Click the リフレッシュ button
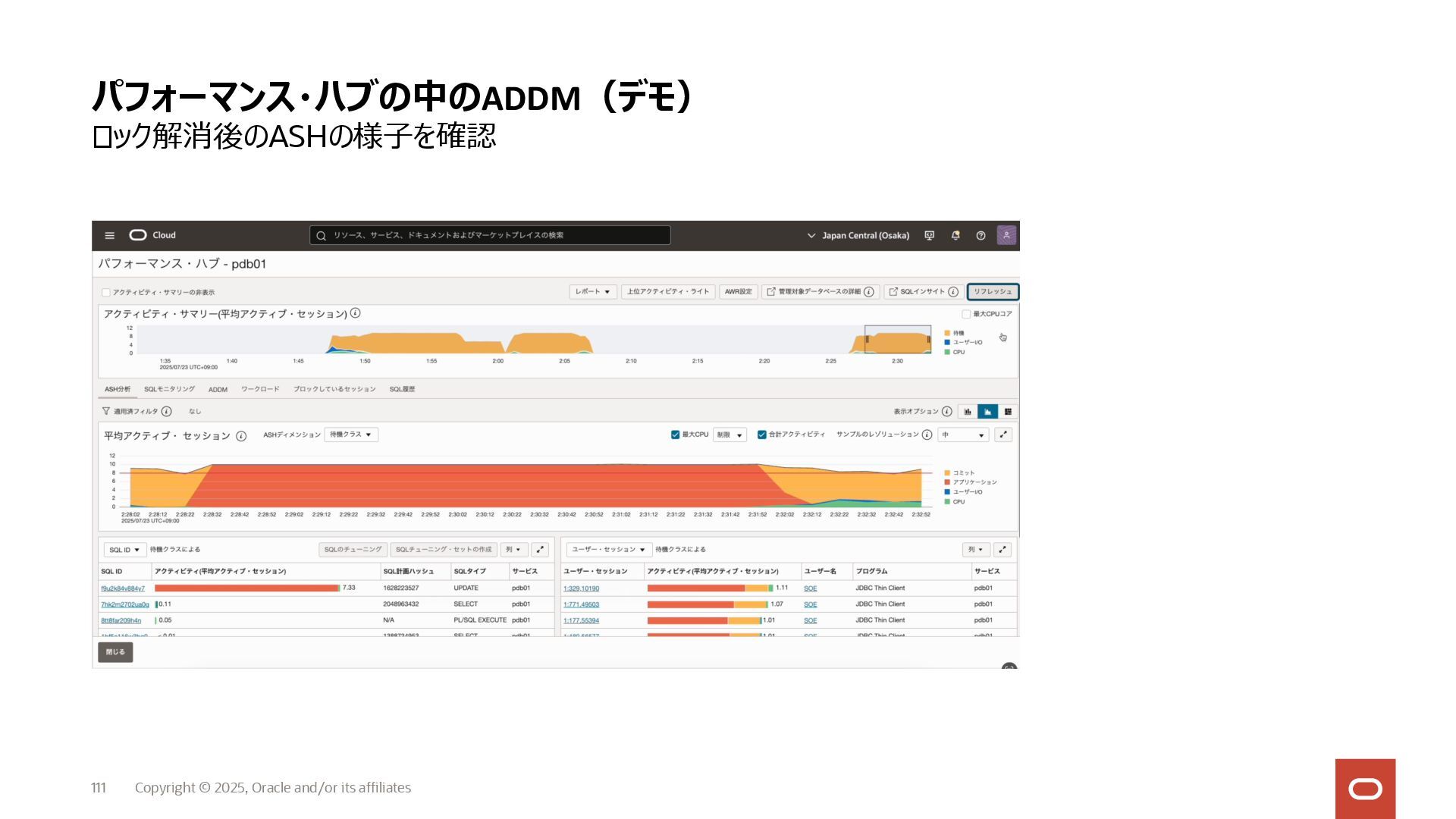Screen dimensions: 1456x819 pos(993,292)
